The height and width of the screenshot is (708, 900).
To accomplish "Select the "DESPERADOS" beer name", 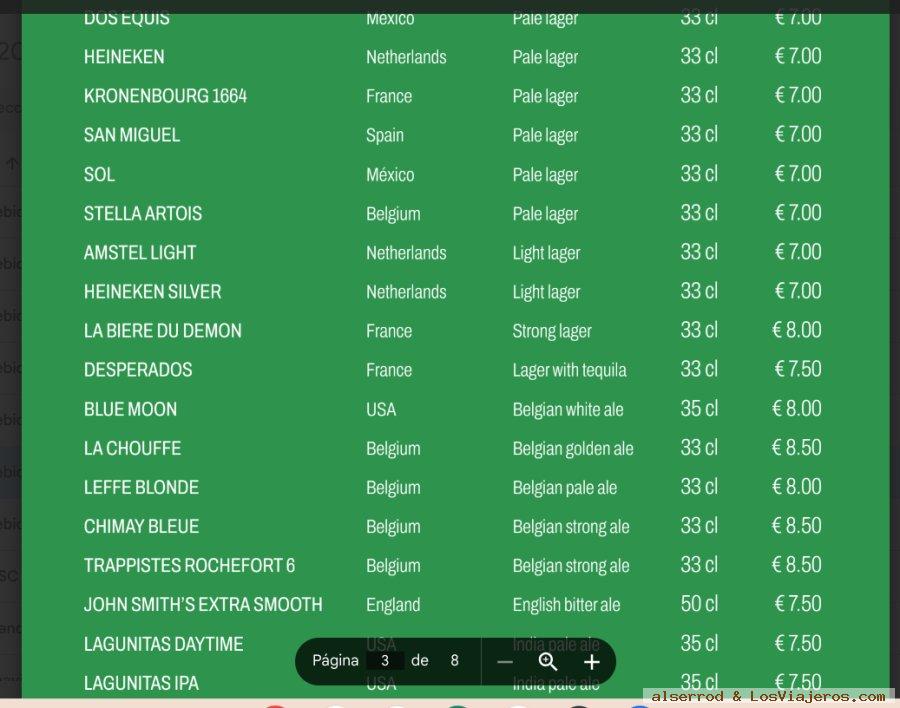I will point(138,370).
